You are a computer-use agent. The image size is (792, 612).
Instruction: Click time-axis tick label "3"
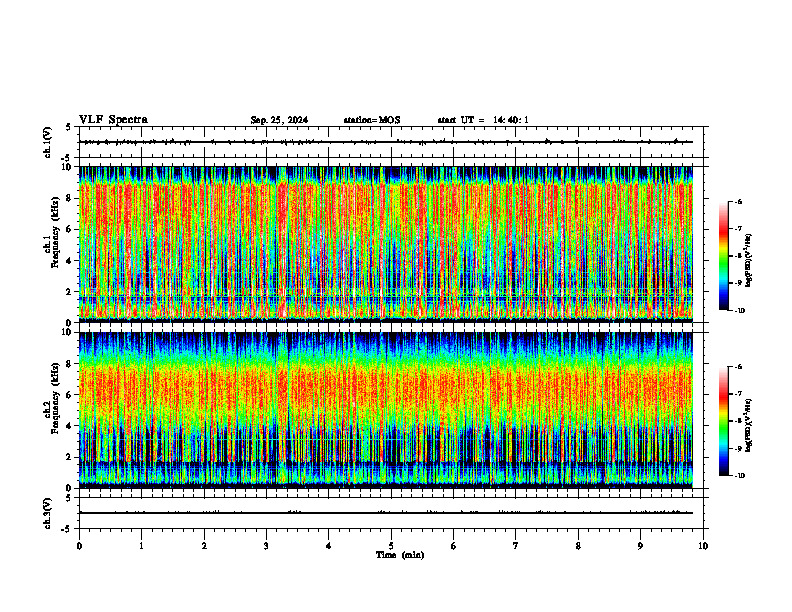click(266, 546)
